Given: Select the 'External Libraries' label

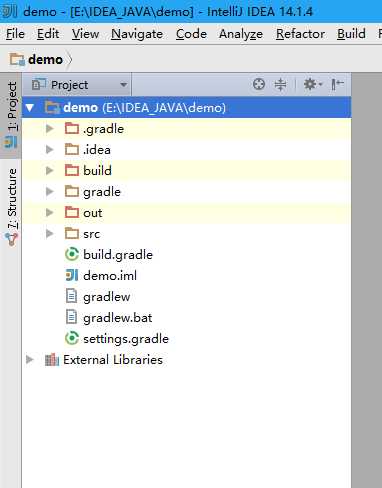Looking at the screenshot, I should (113, 360).
